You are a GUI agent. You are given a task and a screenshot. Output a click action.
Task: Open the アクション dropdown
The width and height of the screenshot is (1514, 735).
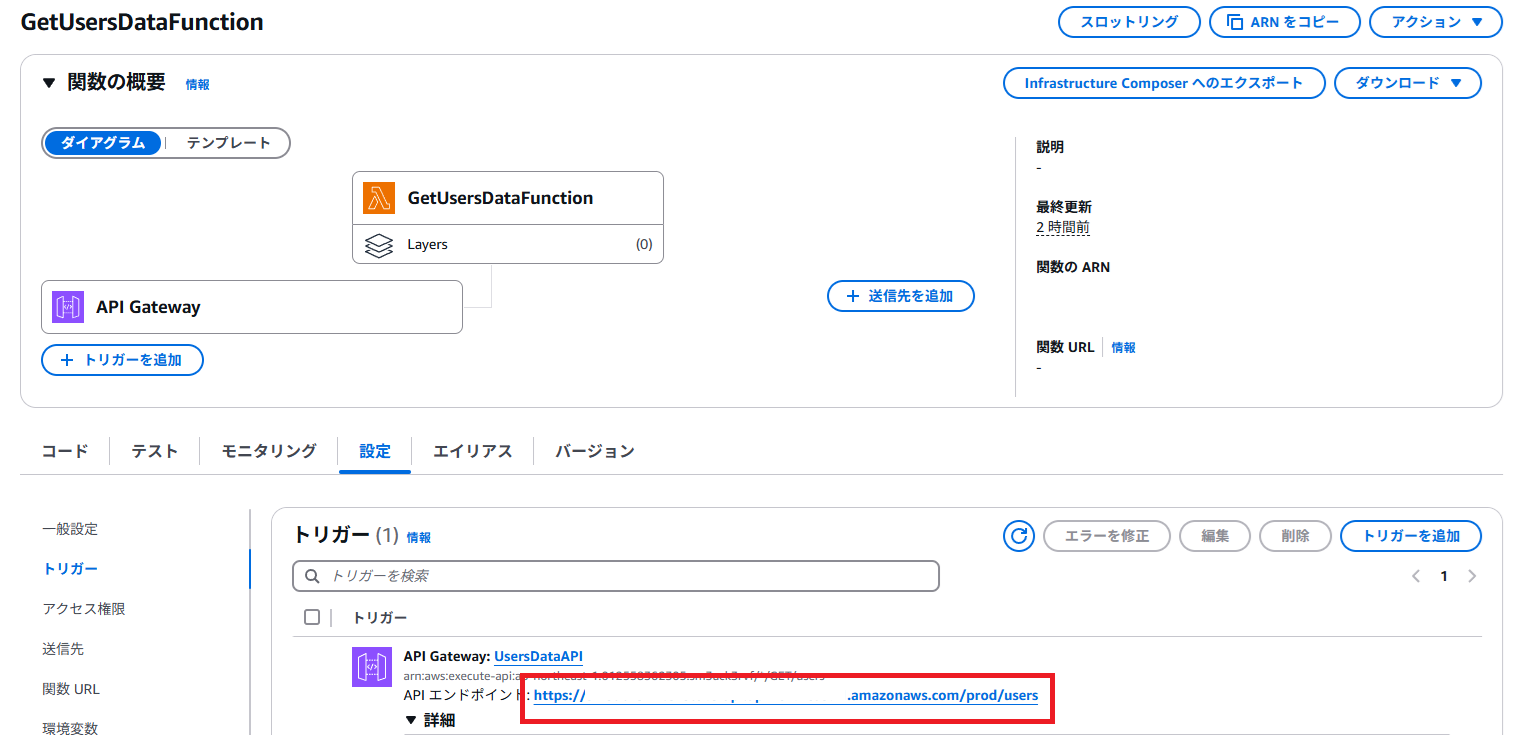(1435, 22)
